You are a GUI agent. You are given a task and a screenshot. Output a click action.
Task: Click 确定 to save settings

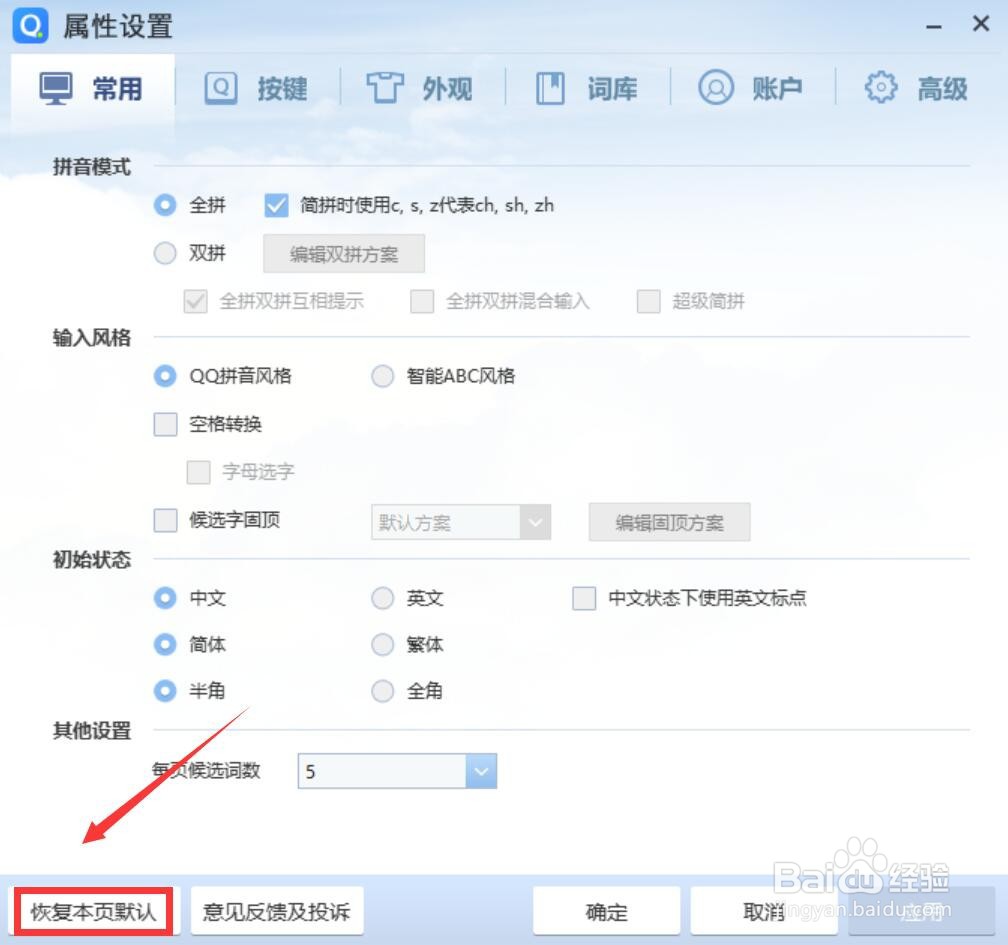coord(605,911)
